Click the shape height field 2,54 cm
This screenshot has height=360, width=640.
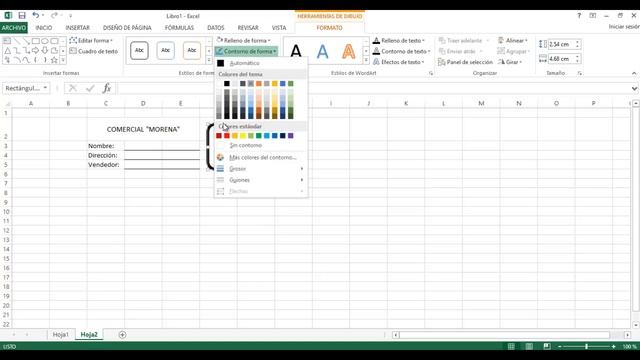(x=562, y=44)
